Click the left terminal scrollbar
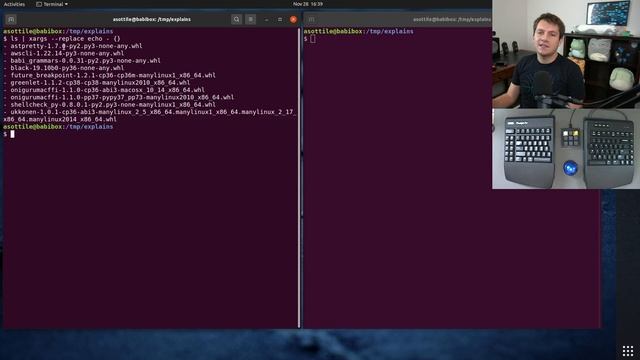Image resolution: width=640 pixels, height=360 pixels. (299, 178)
